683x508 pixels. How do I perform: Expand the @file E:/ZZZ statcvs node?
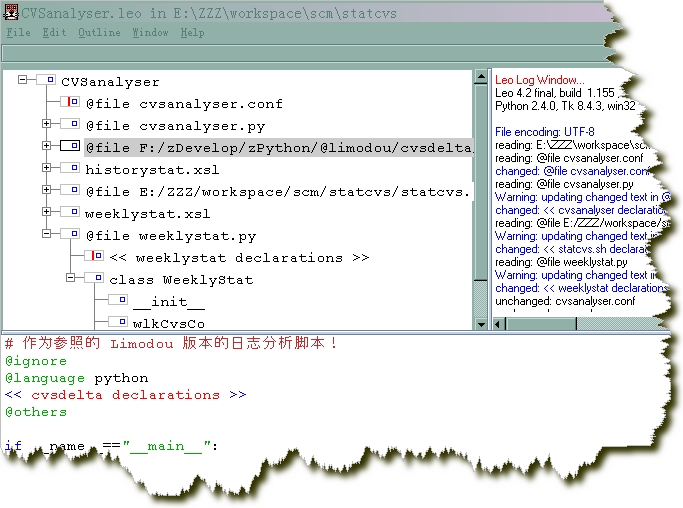click(x=46, y=190)
